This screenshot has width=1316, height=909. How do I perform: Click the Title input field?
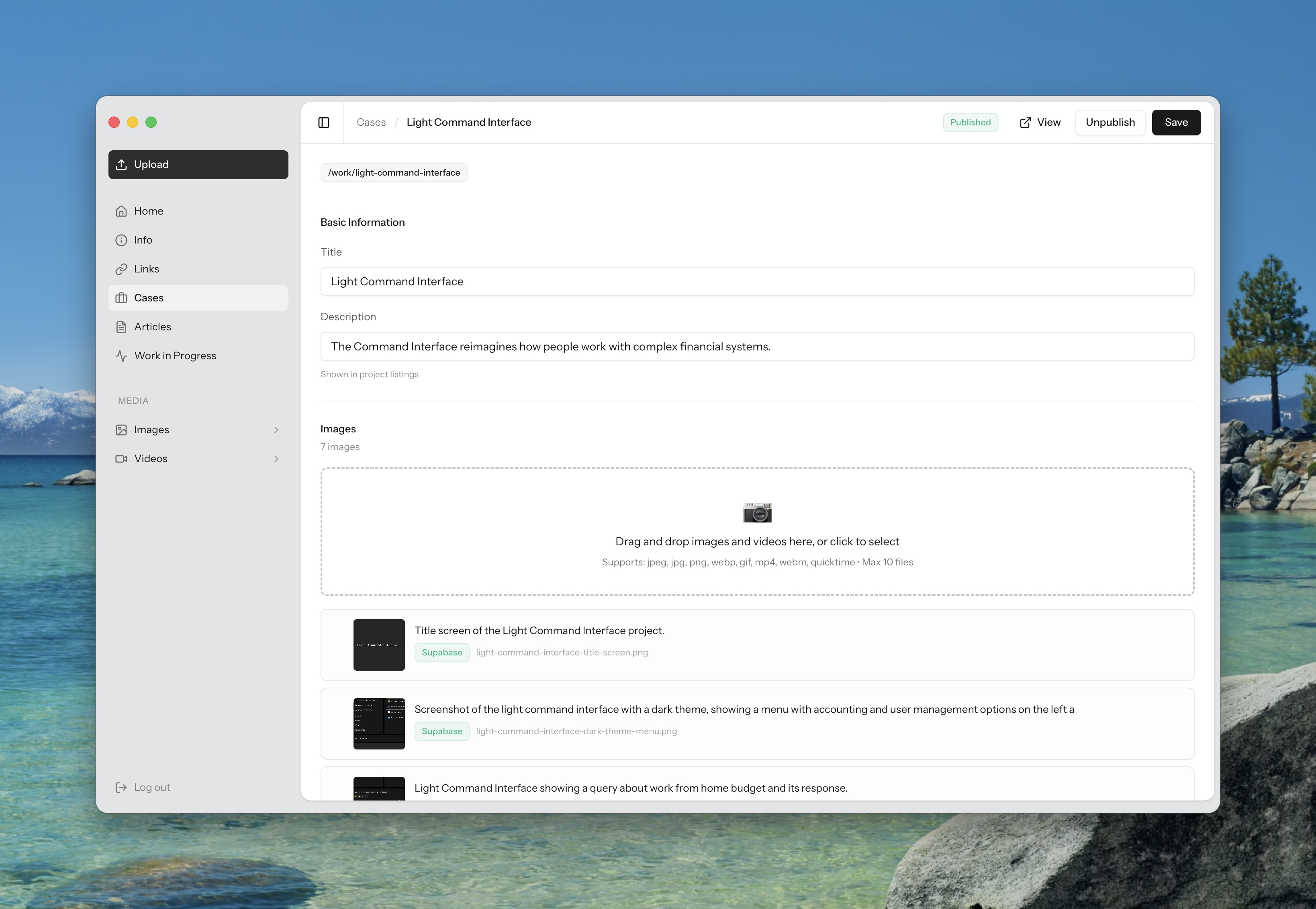pyautogui.click(x=756, y=281)
